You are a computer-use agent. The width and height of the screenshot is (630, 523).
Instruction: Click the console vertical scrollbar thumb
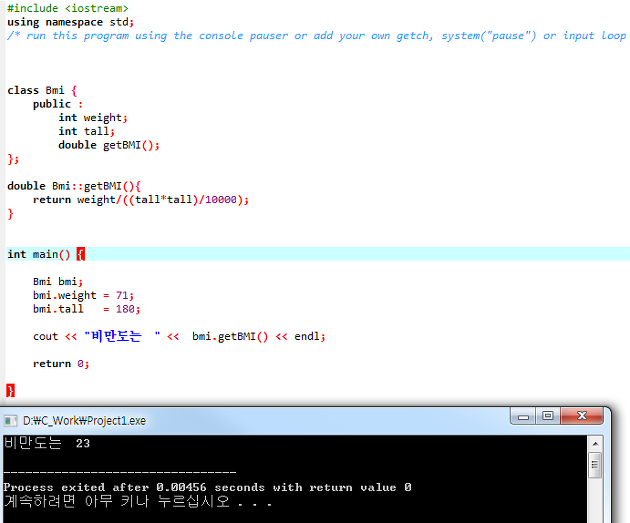(x=595, y=465)
